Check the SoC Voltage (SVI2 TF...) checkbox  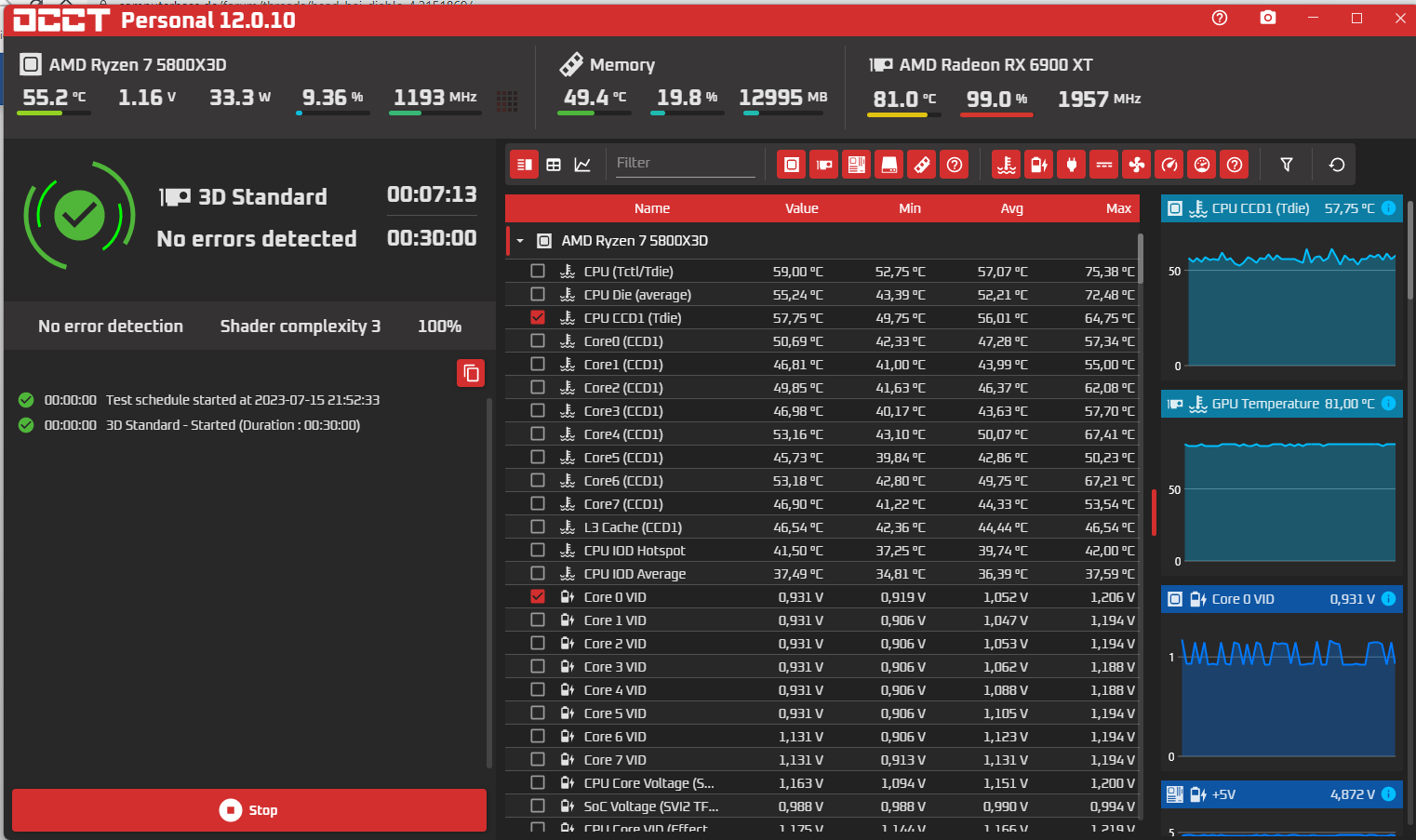pos(538,806)
